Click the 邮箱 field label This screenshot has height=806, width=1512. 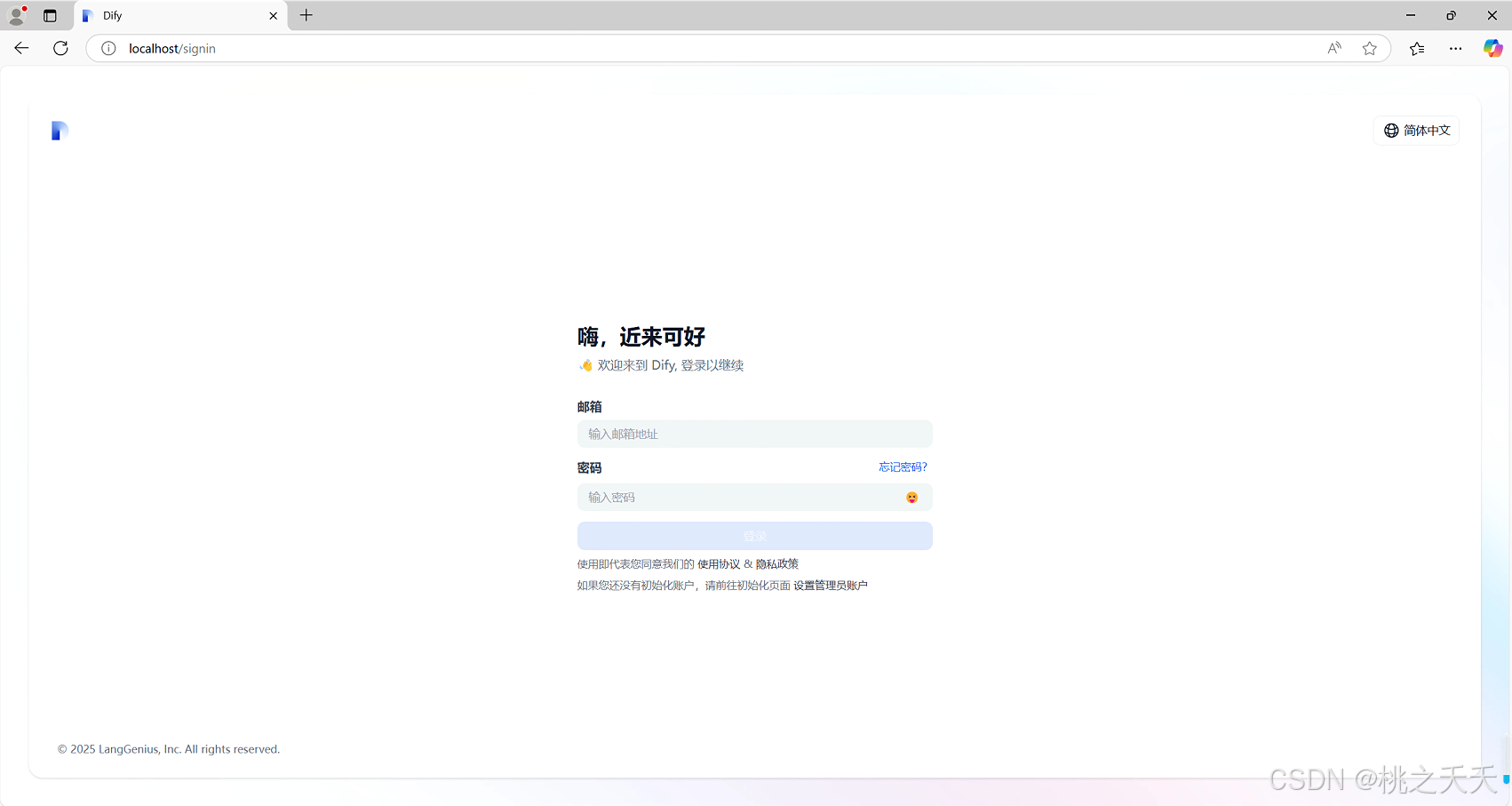590,406
